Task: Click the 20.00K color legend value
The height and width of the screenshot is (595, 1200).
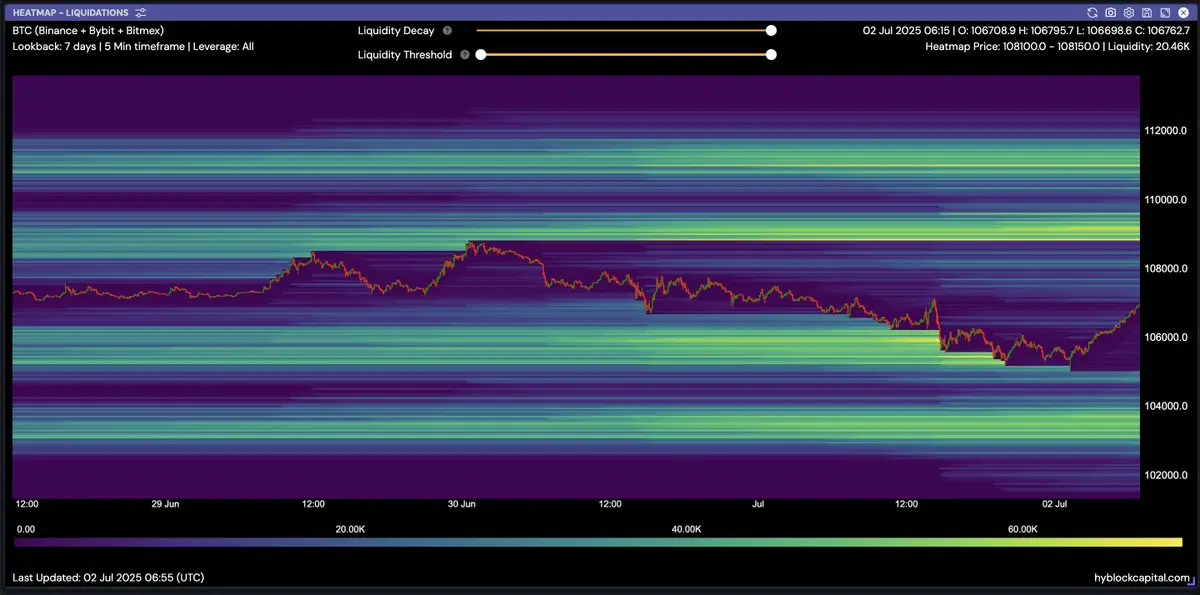Action: [350, 528]
